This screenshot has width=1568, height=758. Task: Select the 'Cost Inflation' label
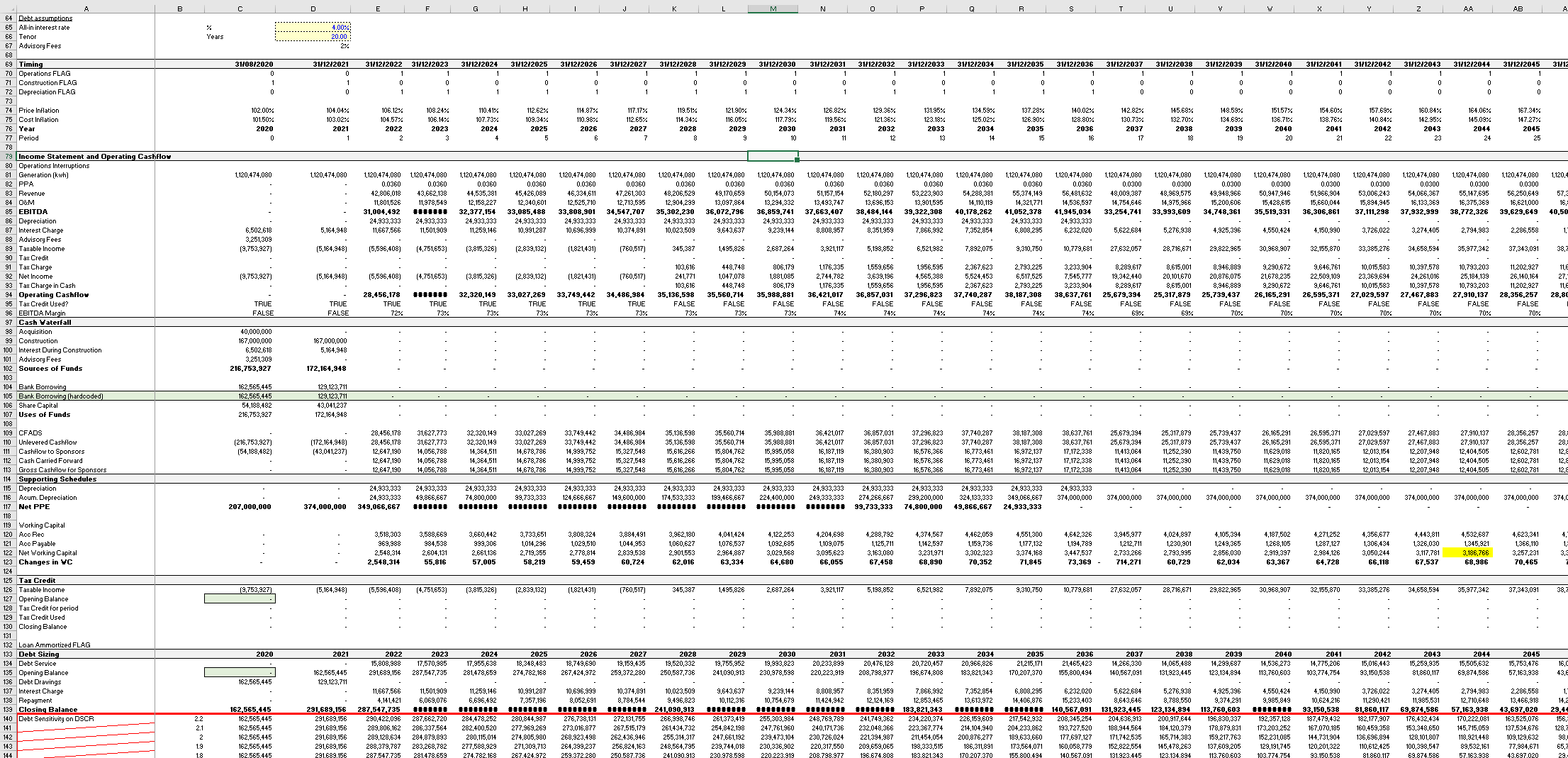[x=38, y=119]
